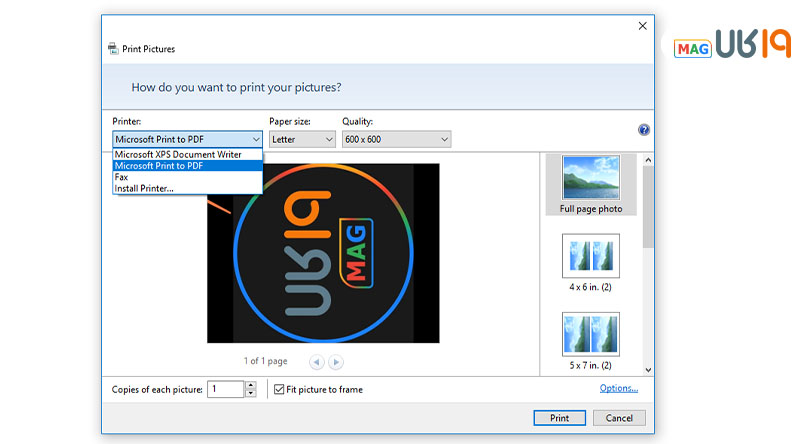Open the Options... link
The width and height of the screenshot is (800, 444).
click(618, 389)
